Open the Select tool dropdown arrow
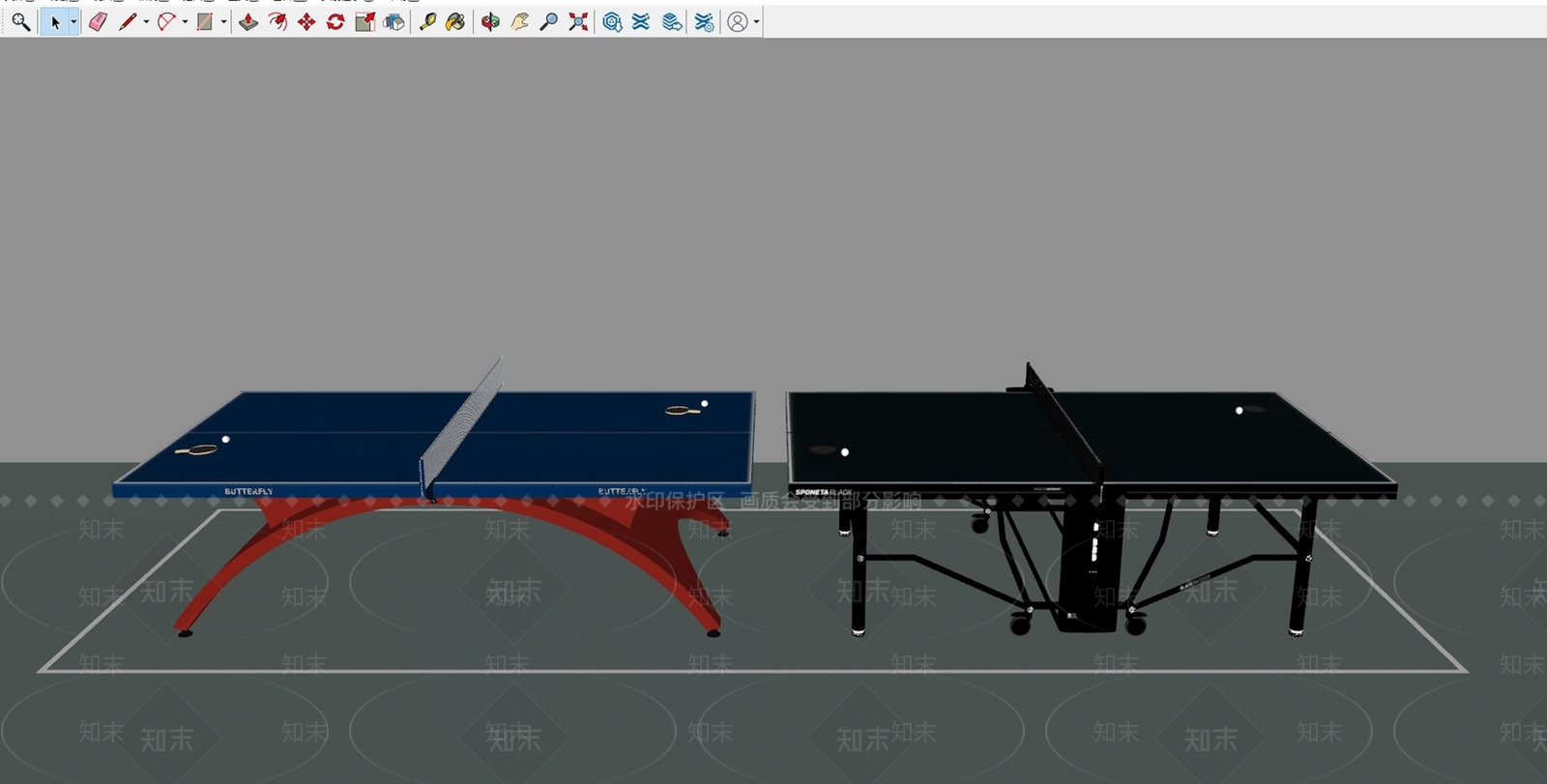The width and height of the screenshot is (1547, 784). point(73,22)
